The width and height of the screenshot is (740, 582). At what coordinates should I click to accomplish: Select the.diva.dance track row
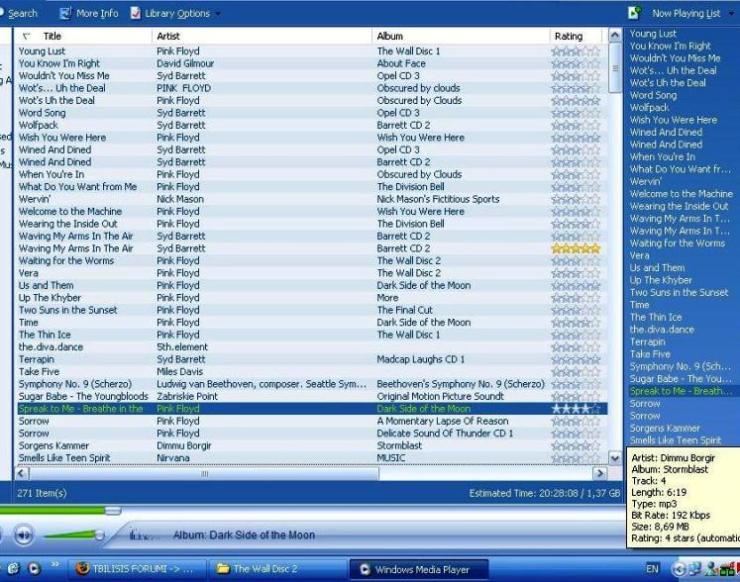(311, 347)
